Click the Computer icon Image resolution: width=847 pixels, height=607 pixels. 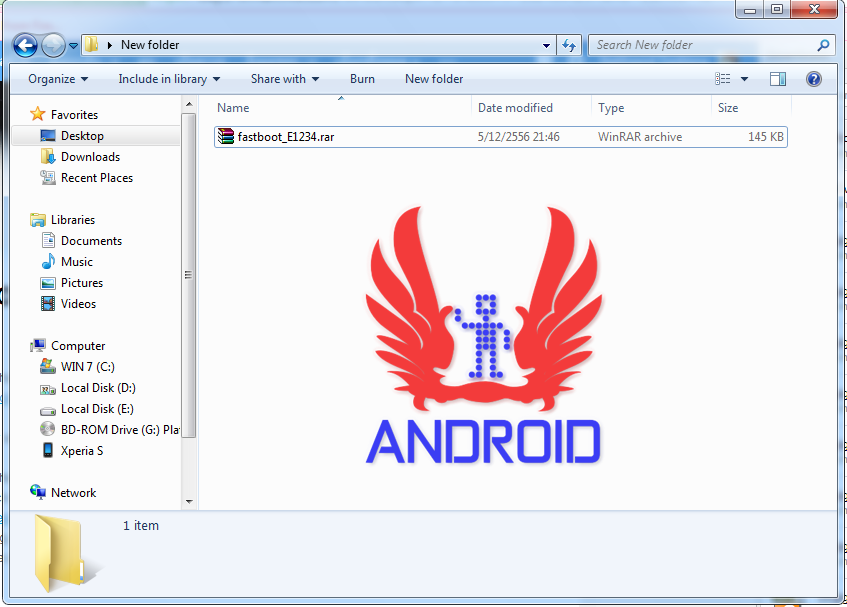coord(38,345)
